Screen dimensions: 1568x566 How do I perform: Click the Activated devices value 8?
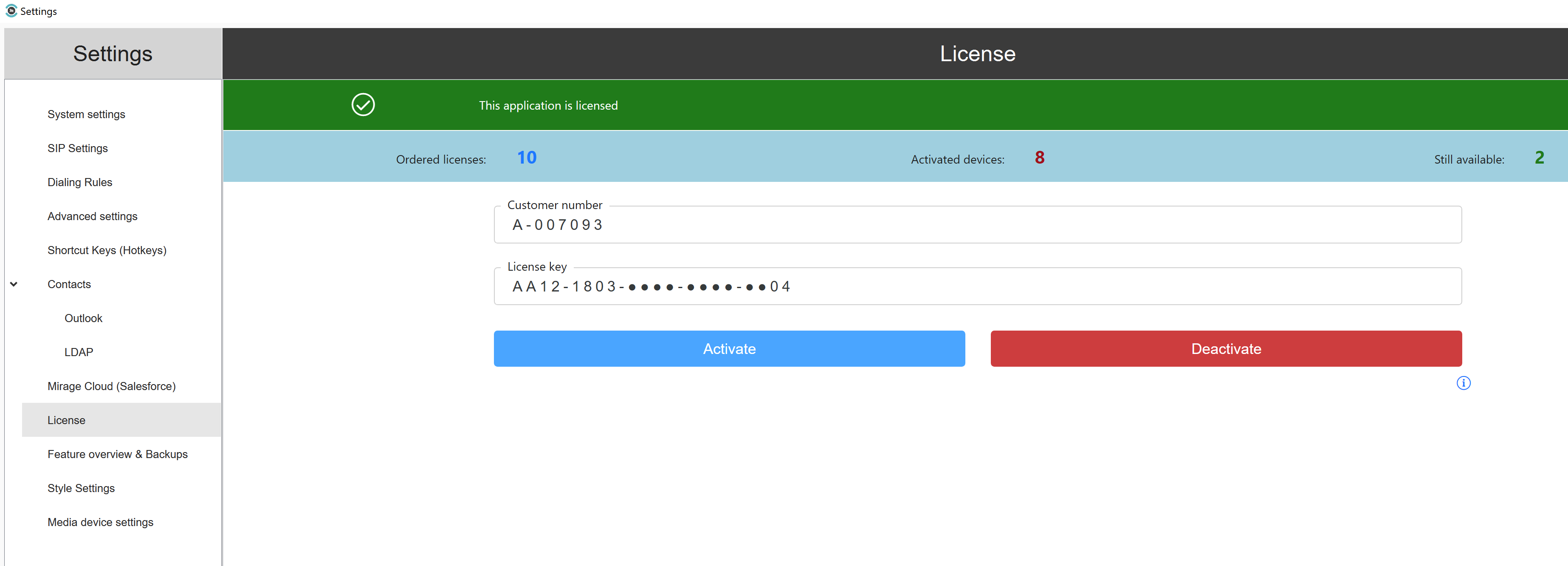pyautogui.click(x=1040, y=158)
